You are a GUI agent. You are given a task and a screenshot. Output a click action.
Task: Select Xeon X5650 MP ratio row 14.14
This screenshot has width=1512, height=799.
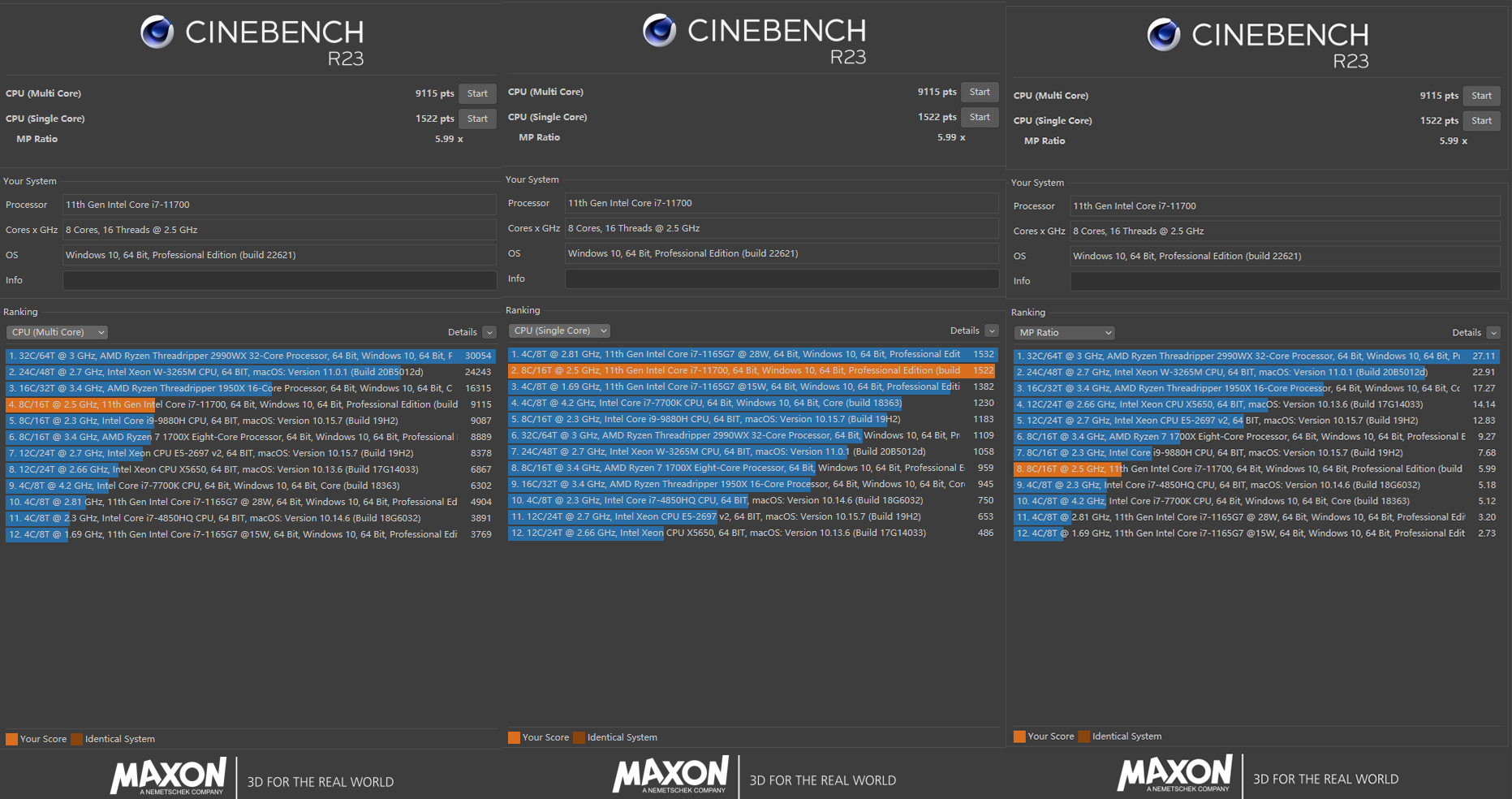(x=1256, y=404)
